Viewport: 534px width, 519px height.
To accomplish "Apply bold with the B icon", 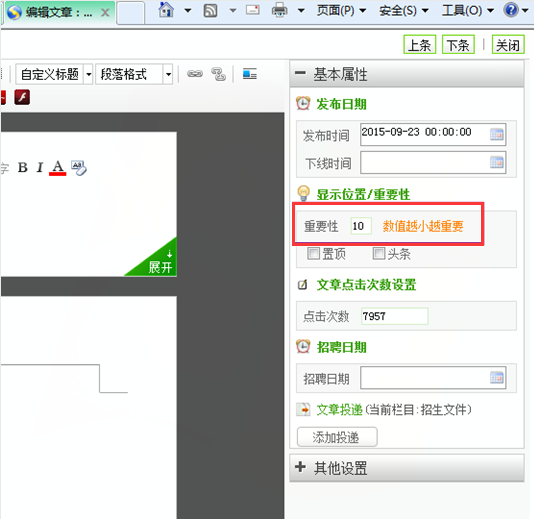I will [23, 167].
